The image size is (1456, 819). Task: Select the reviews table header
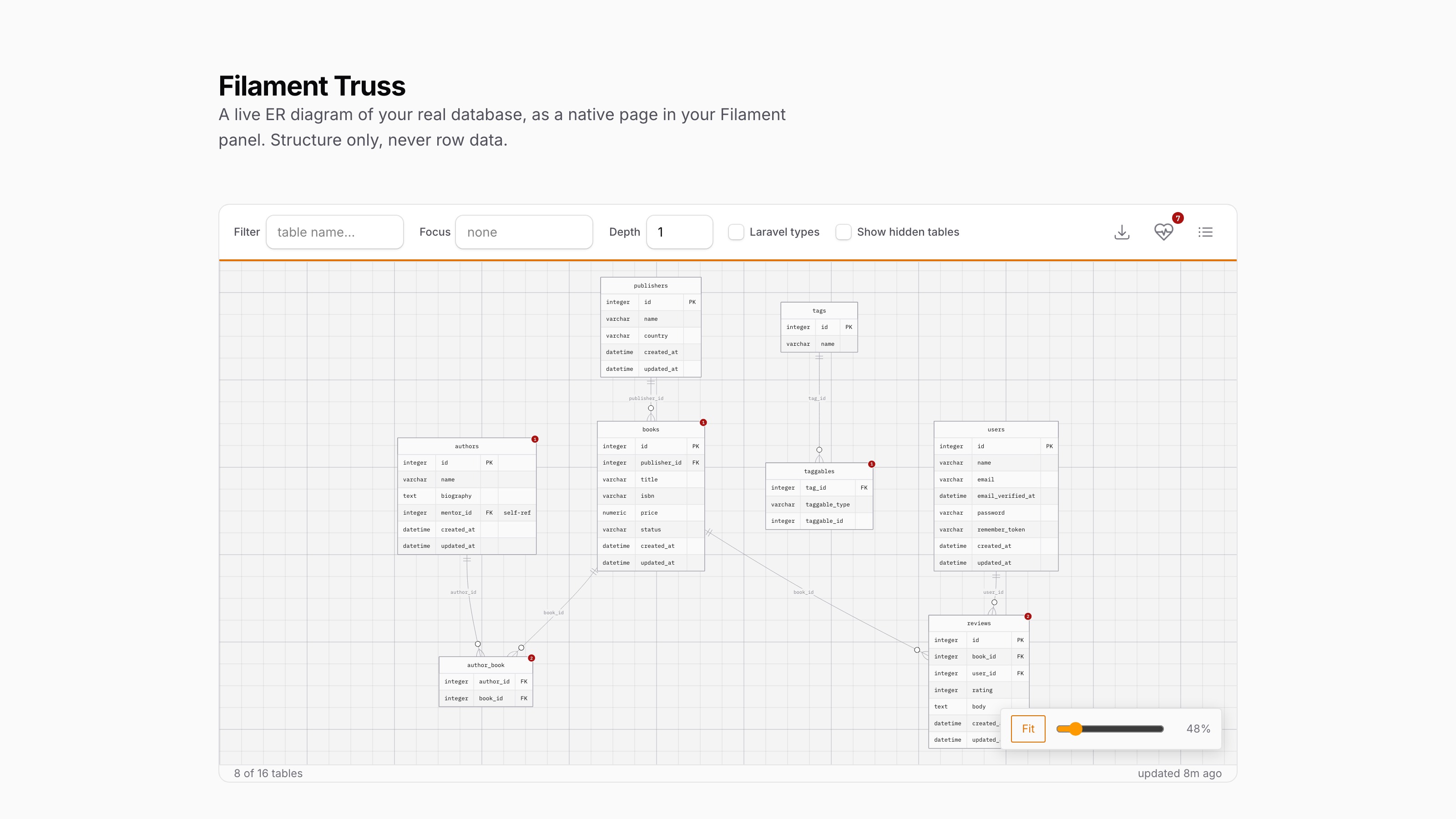(x=978, y=623)
